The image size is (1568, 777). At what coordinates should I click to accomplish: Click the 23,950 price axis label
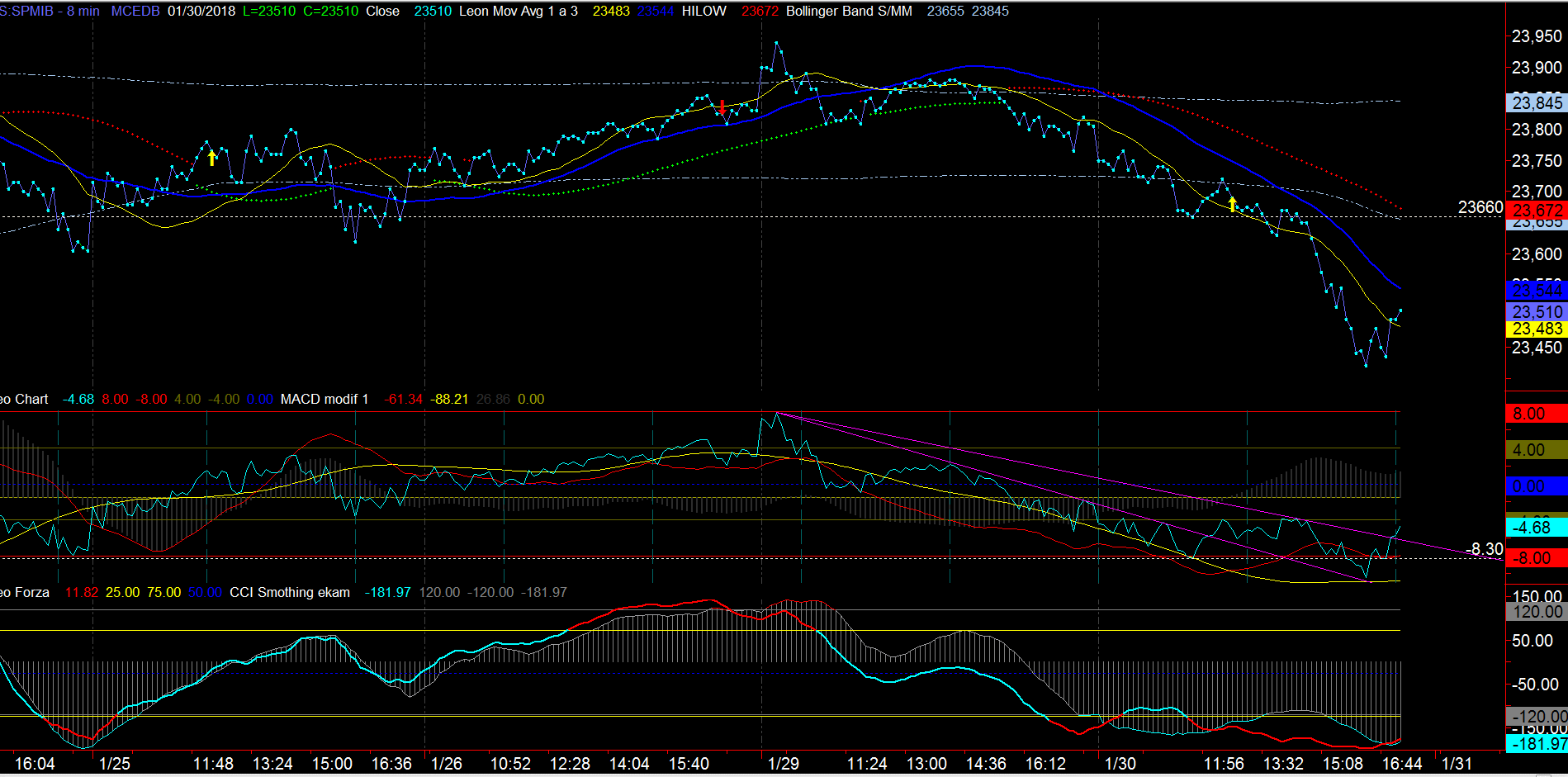1537,36
